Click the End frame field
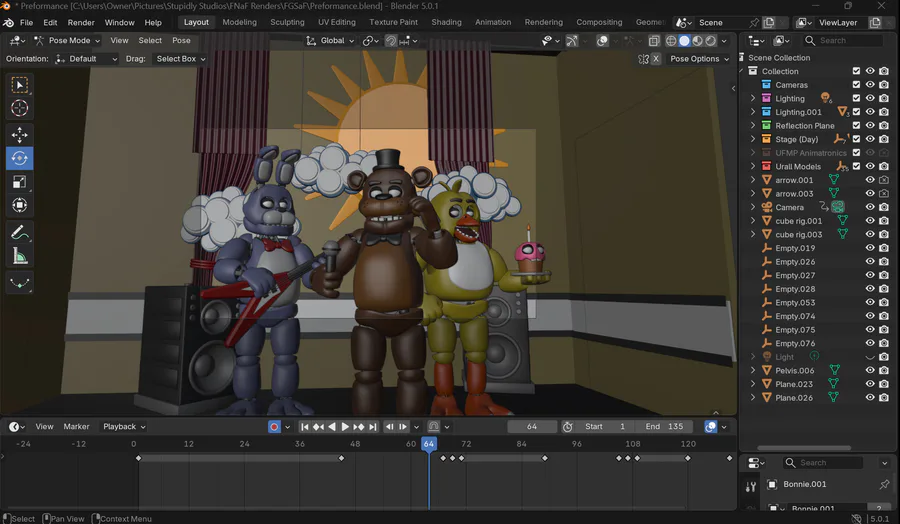Screen dimensions: 900x524 point(664,427)
